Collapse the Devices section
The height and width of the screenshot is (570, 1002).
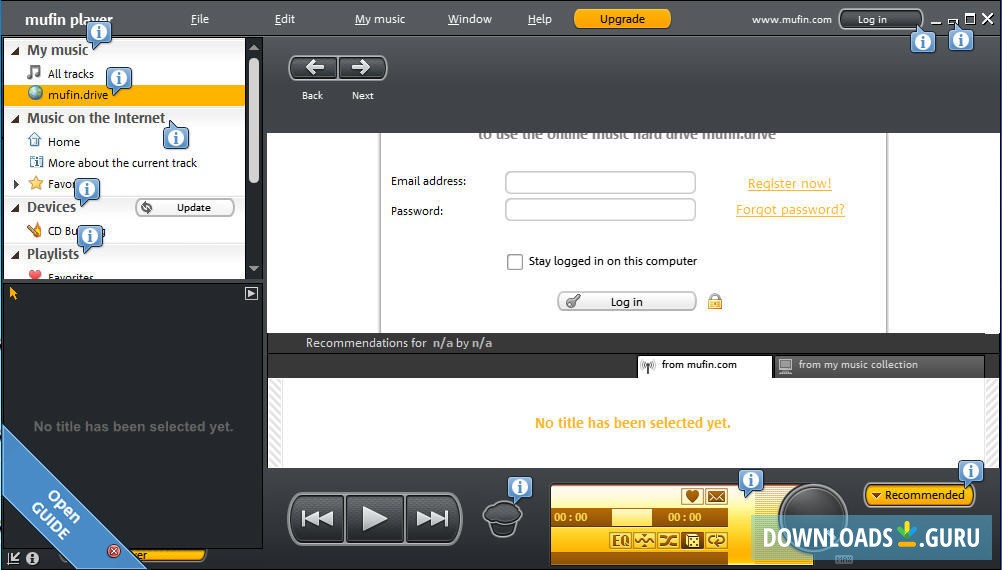click(x=15, y=208)
